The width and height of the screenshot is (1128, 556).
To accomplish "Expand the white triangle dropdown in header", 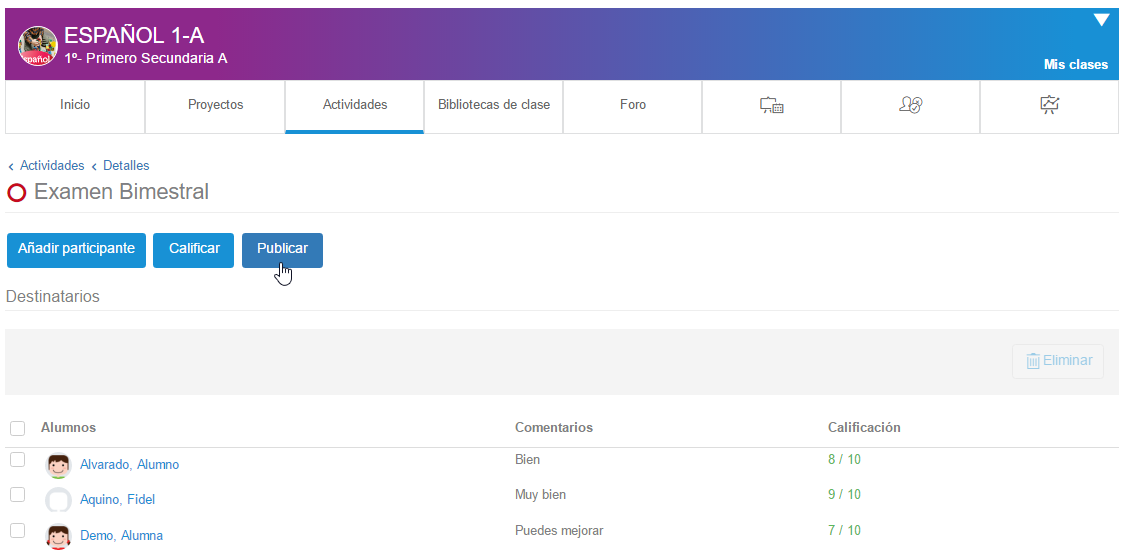I will [1101, 20].
